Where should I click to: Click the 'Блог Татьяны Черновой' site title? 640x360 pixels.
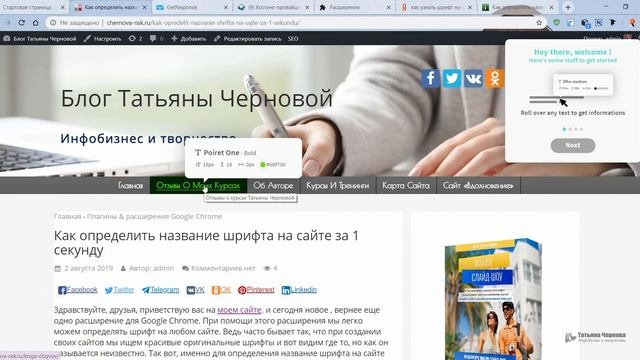tap(197, 98)
